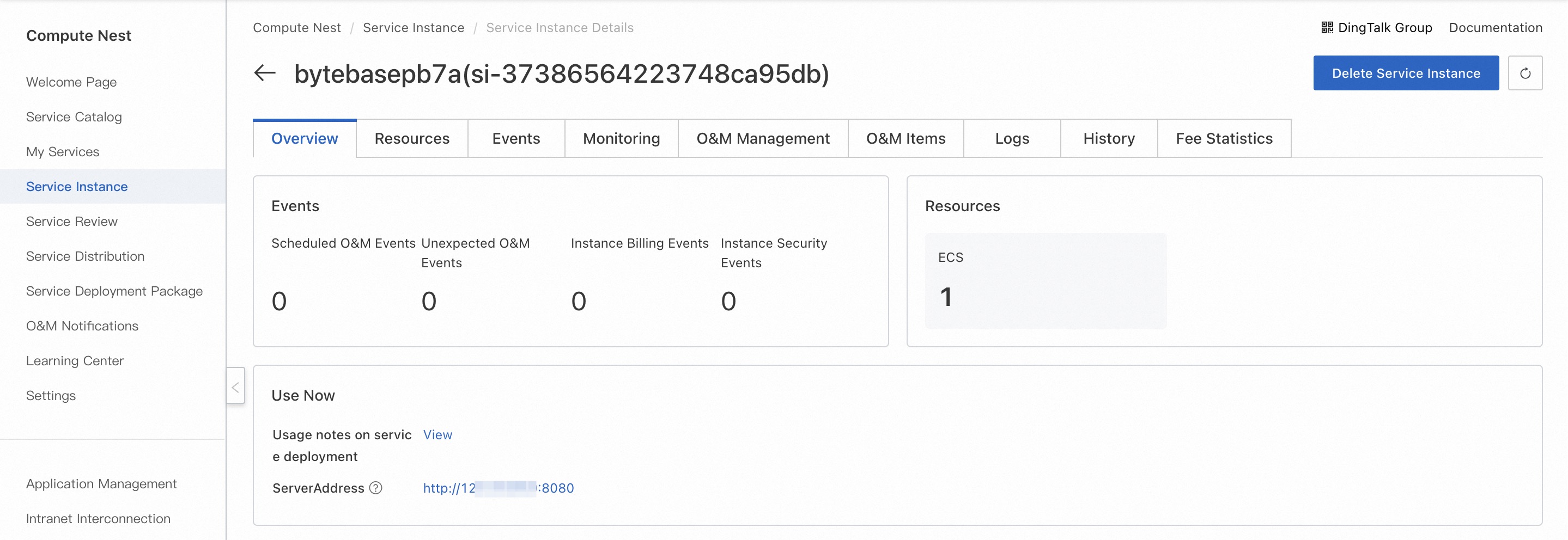Open Service Catalog in the sidebar
The height and width of the screenshot is (540, 1568).
point(74,116)
